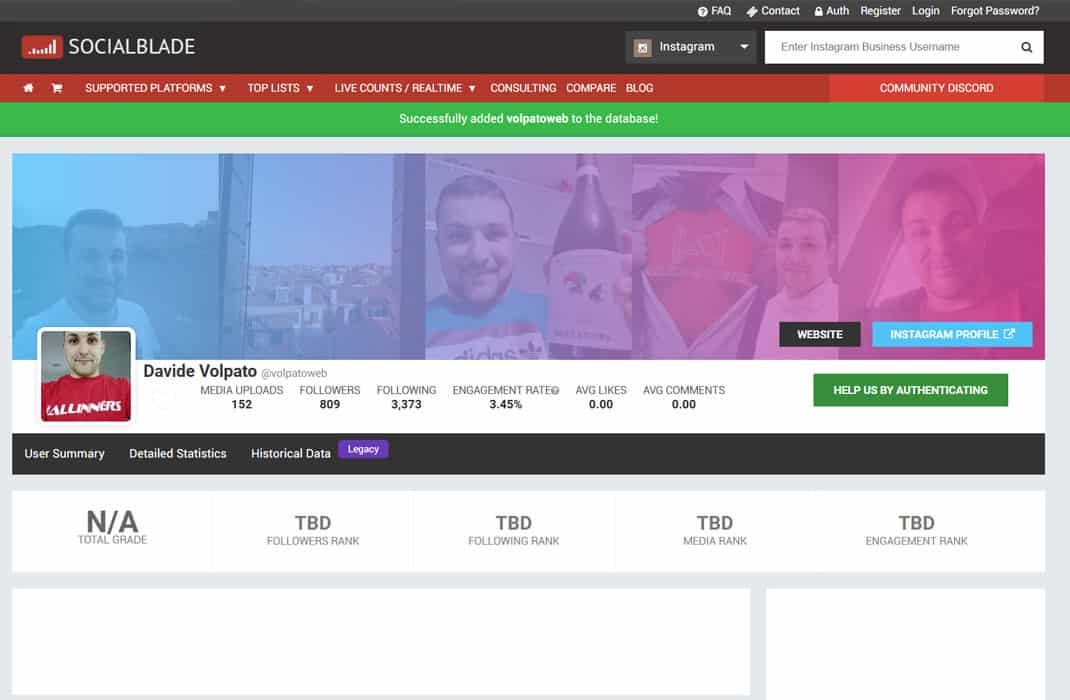Open the Instagram Profile button
This screenshot has height=700, width=1070.
(952, 334)
